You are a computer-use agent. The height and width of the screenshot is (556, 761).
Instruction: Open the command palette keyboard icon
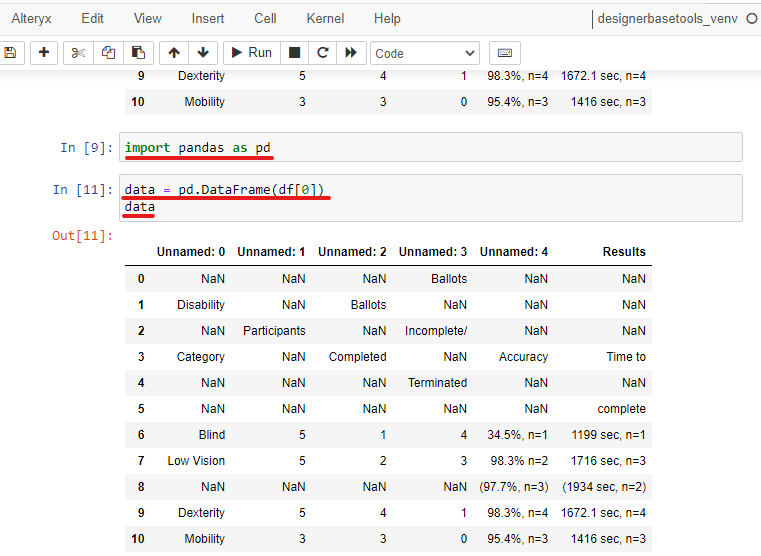click(x=505, y=53)
